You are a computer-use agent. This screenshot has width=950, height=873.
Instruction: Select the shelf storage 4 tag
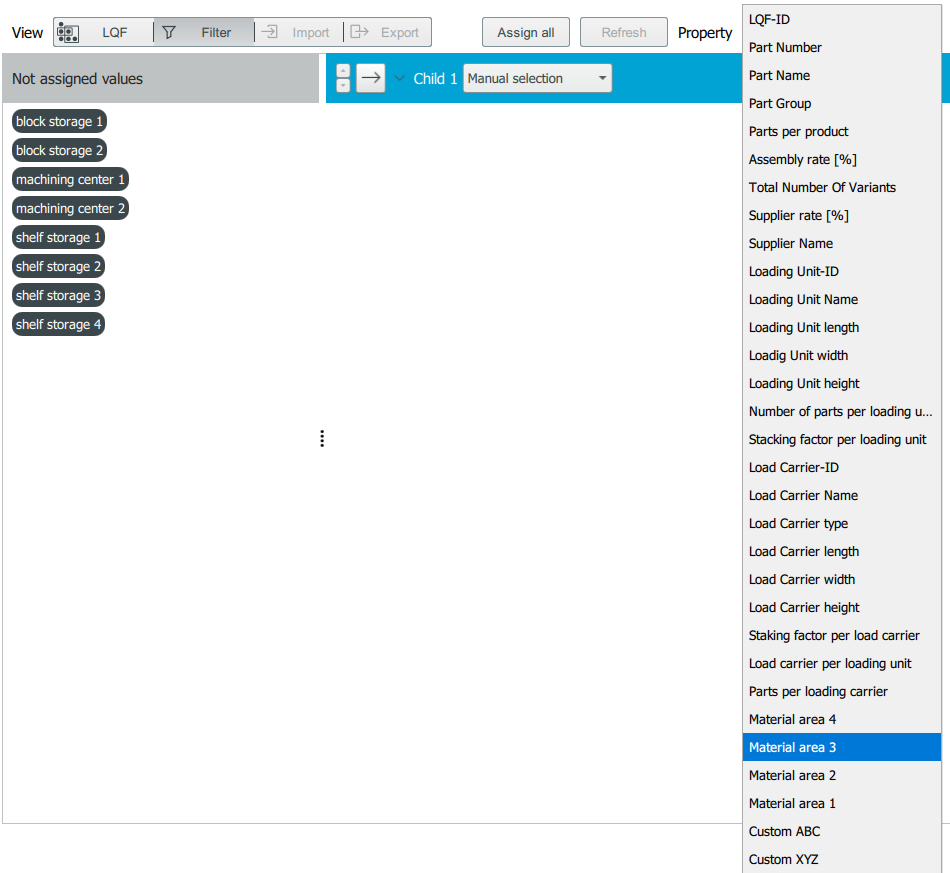58,325
